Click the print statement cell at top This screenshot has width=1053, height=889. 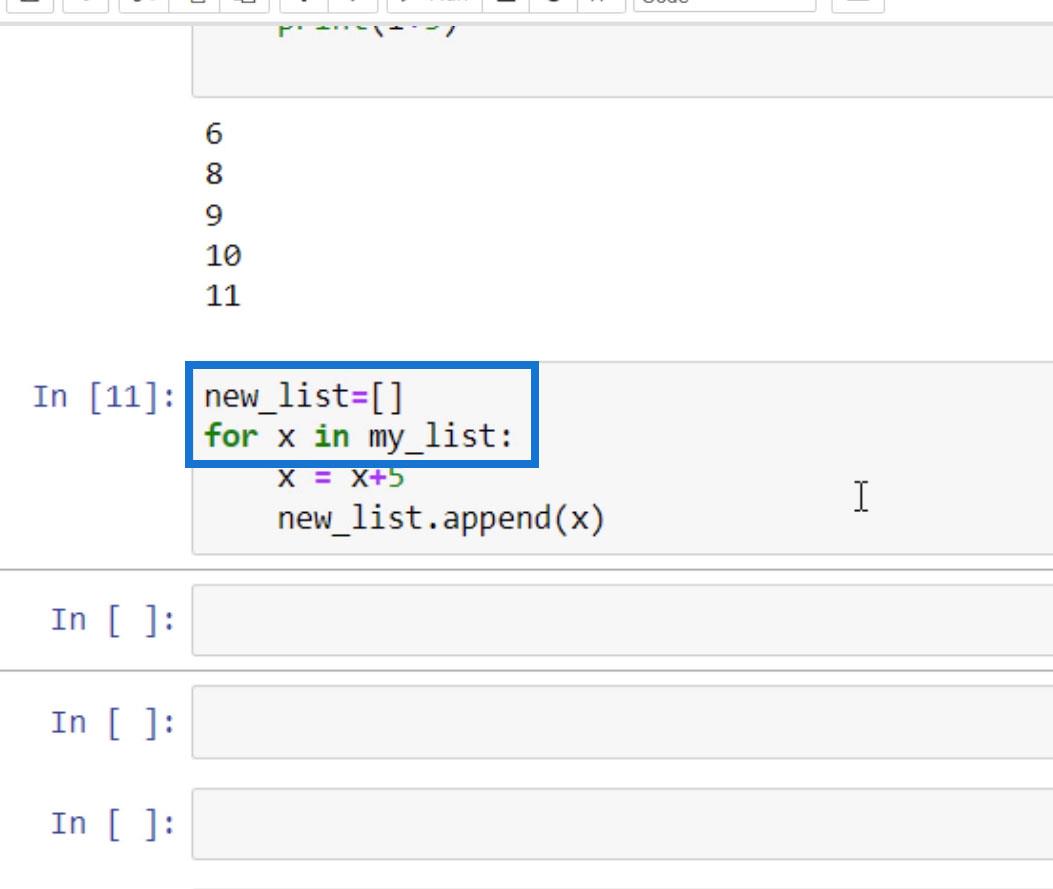pyautogui.click(x=620, y=60)
